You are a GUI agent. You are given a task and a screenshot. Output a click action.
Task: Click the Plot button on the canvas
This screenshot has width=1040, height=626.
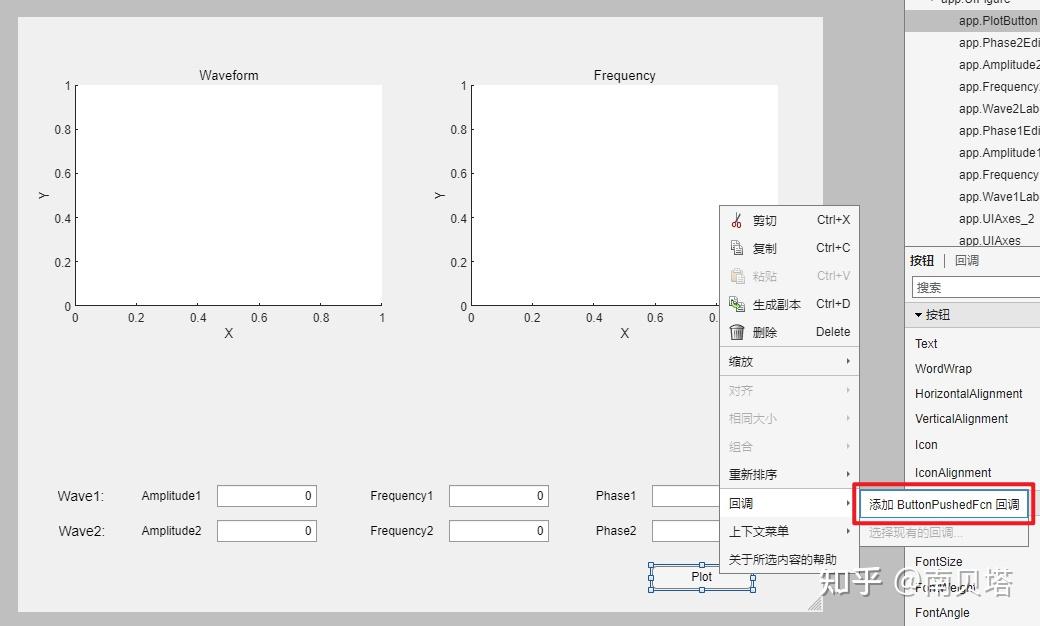[701, 577]
